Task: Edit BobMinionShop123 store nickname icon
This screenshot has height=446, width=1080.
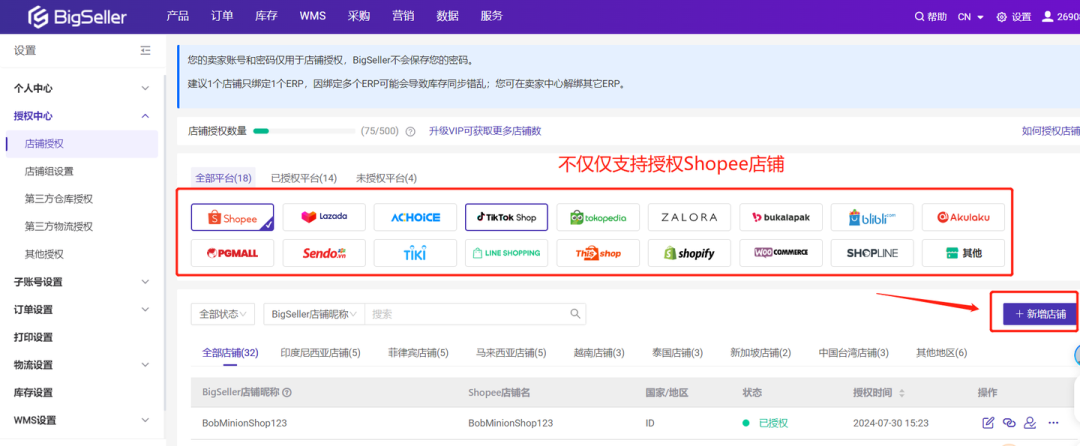Action: pos(988,423)
